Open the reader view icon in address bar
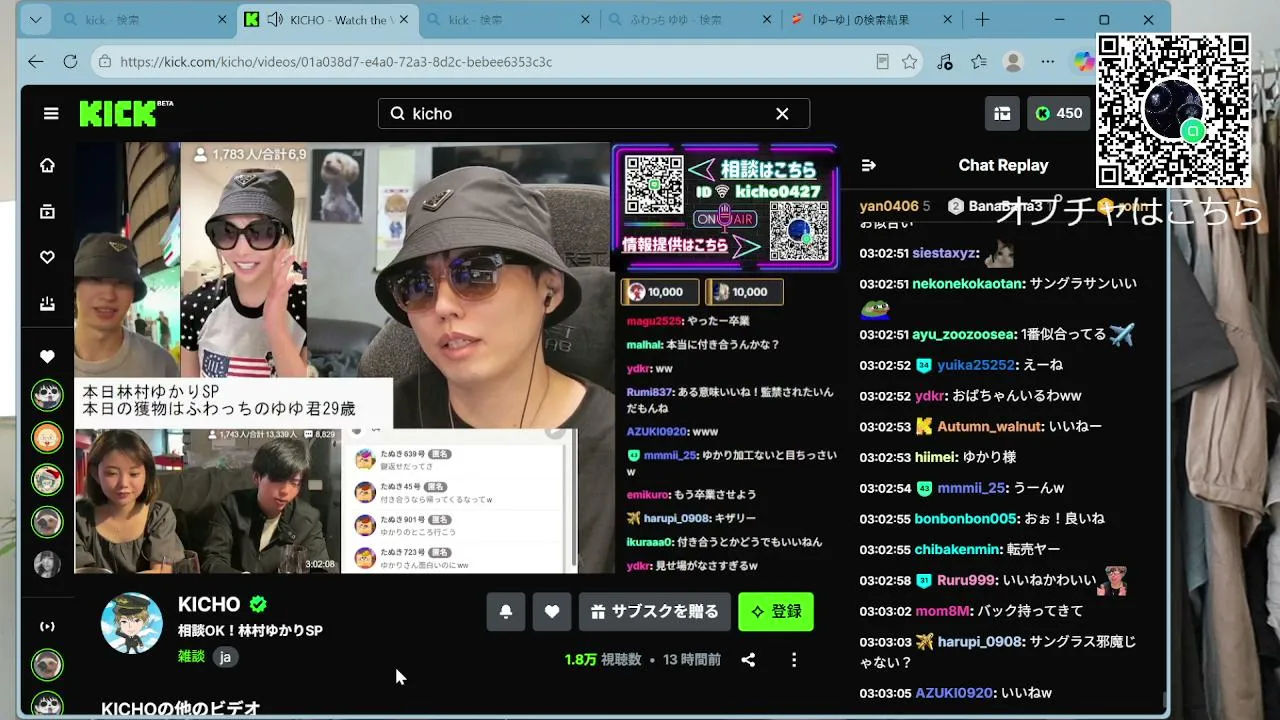This screenshot has height=720, width=1280. pos(882,62)
